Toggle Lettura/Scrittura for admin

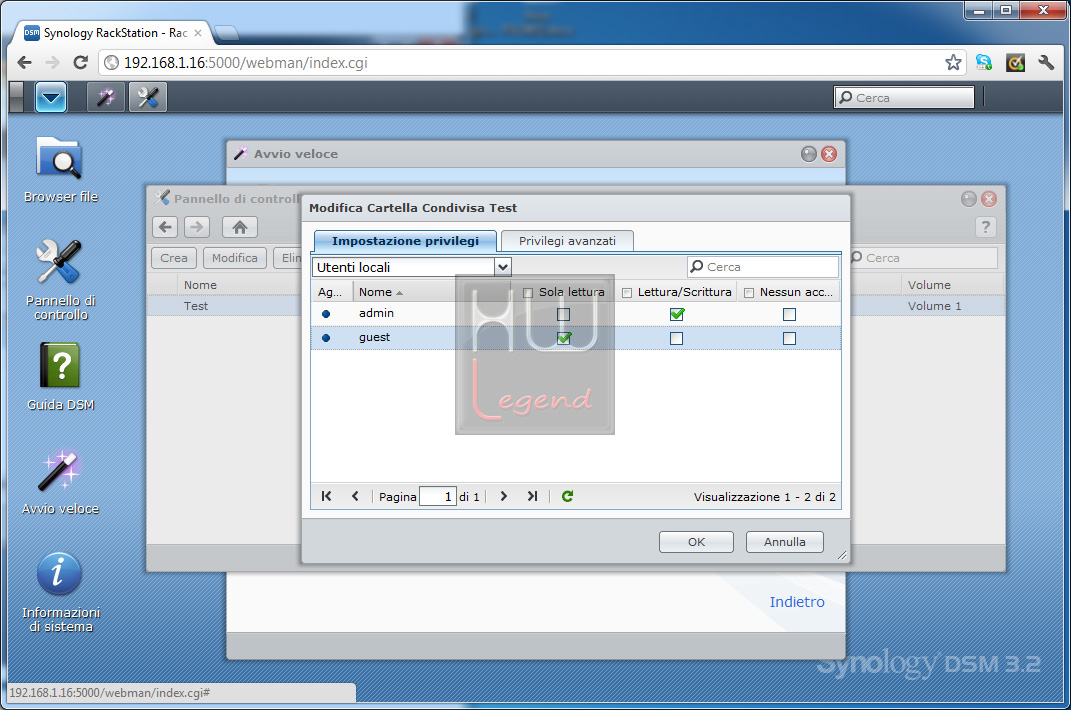pyautogui.click(x=677, y=314)
